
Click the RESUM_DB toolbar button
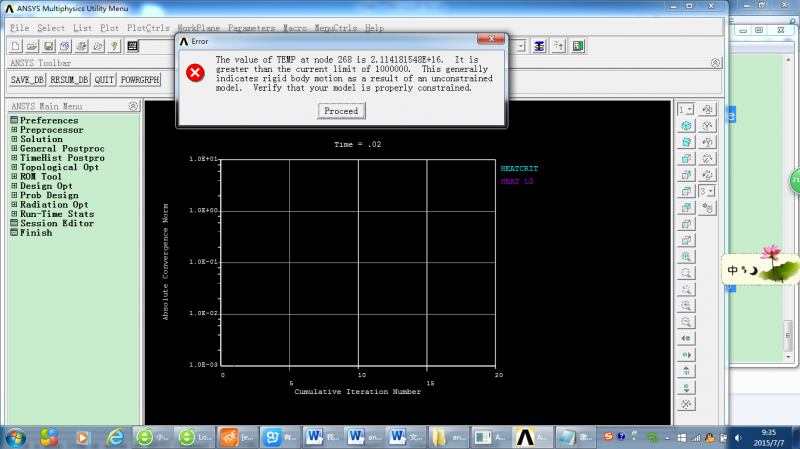click(69, 80)
